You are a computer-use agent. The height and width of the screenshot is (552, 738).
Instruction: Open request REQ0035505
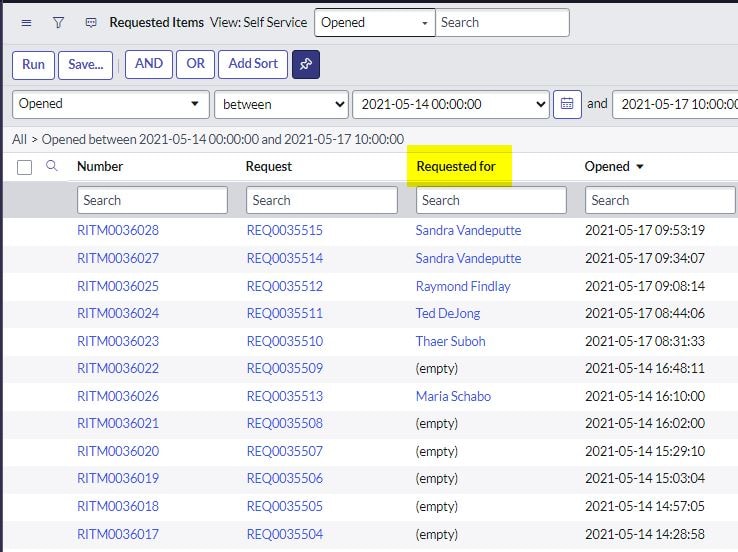[x=285, y=506]
